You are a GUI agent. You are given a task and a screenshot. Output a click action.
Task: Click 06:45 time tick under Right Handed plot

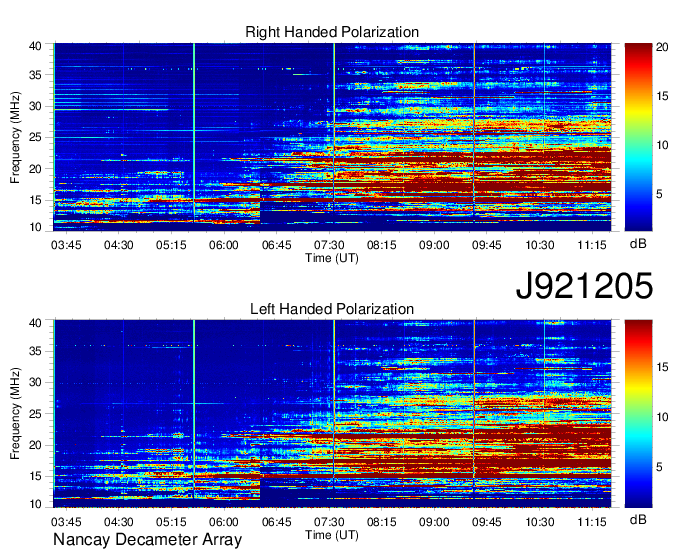point(277,245)
